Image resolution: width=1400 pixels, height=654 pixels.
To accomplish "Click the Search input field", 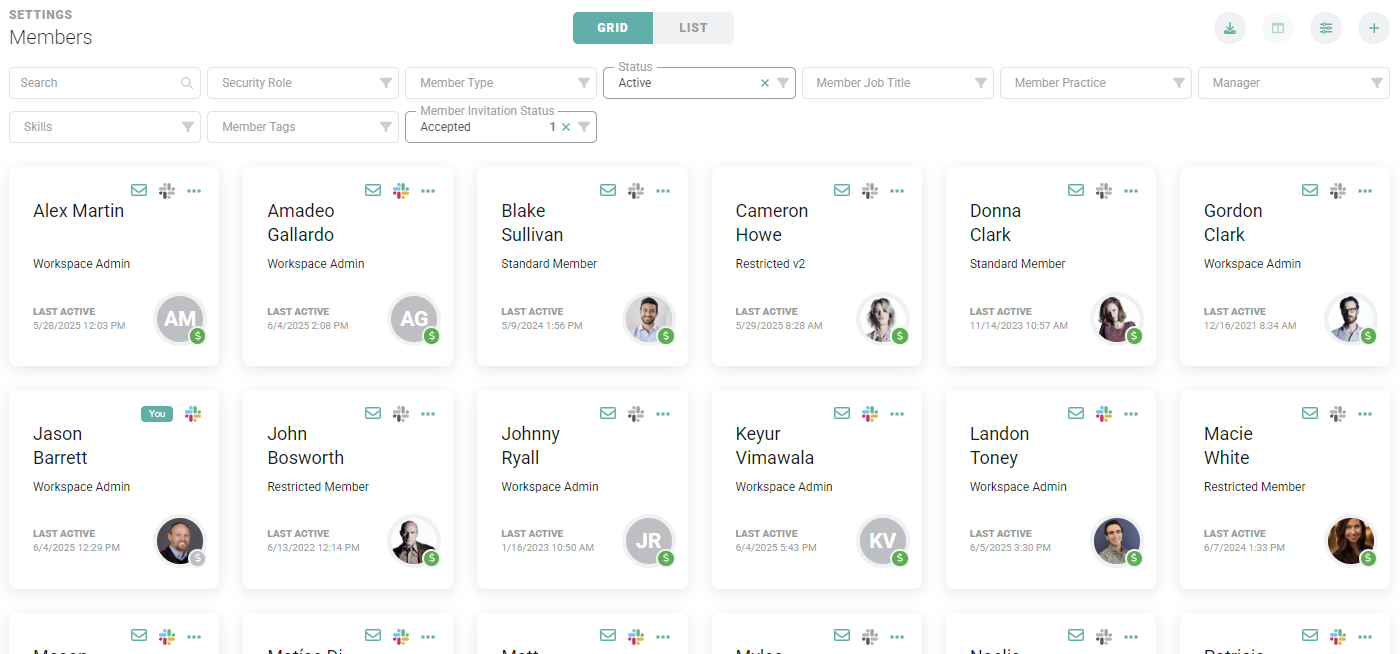I will [95, 83].
